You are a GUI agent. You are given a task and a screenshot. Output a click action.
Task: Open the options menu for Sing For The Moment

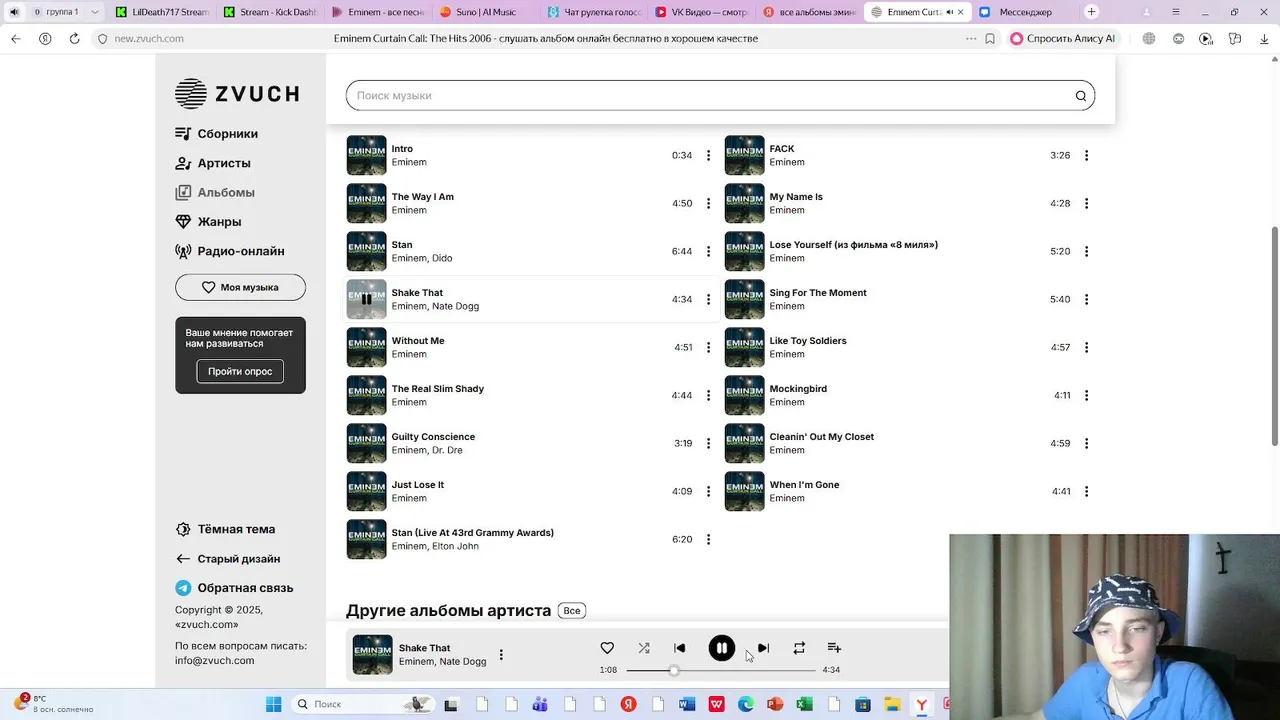tap(1086, 299)
